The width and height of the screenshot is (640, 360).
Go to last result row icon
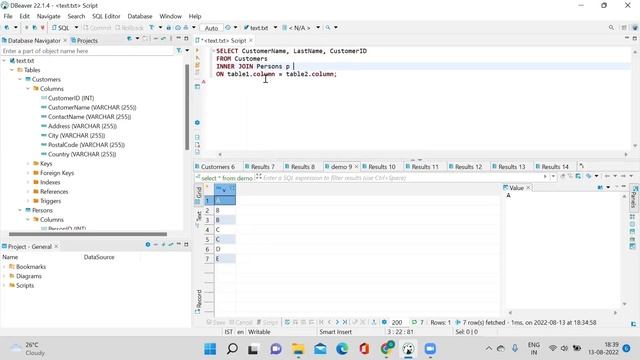pyautogui.click(x=344, y=322)
